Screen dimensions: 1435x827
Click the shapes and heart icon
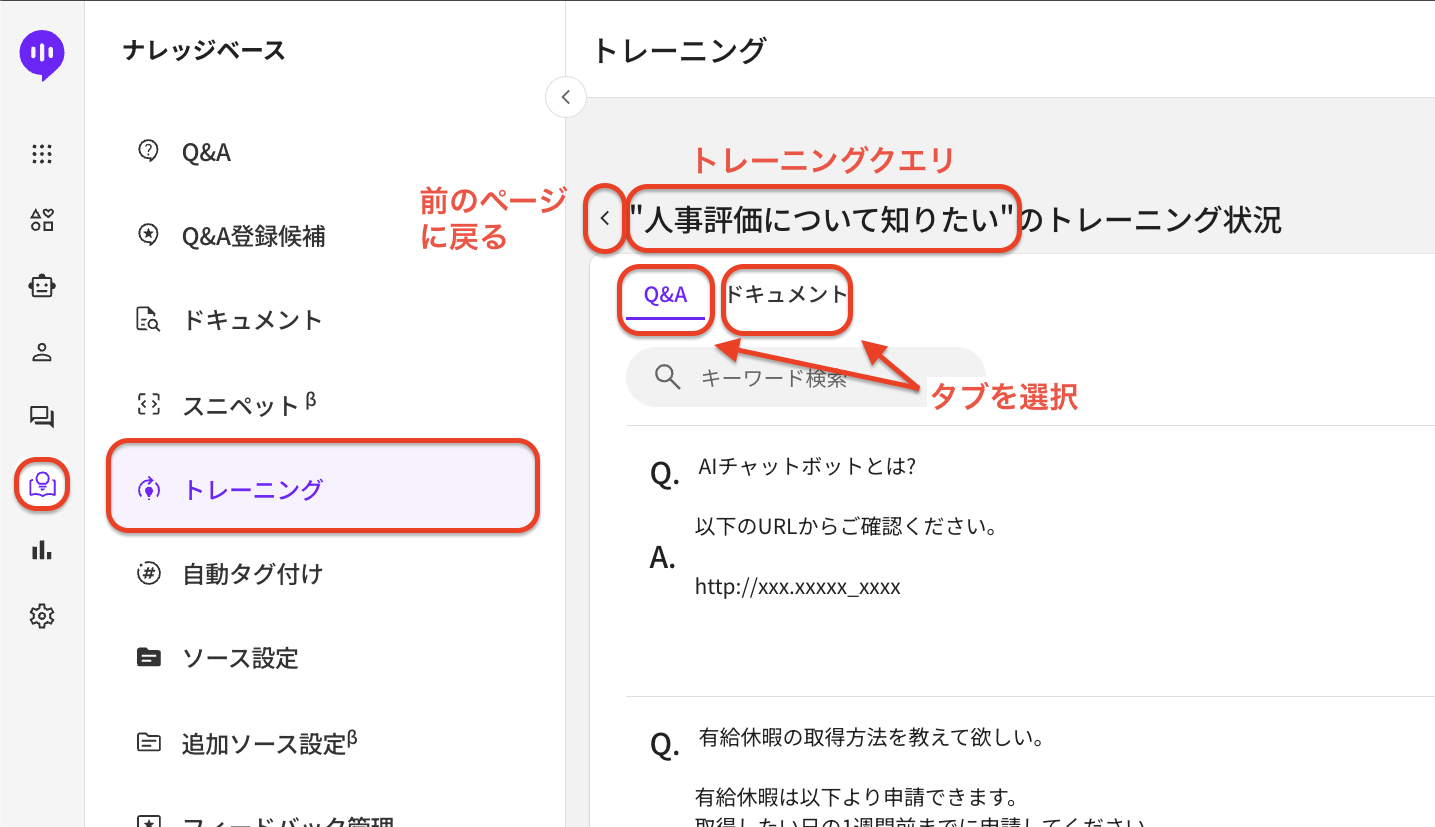(x=42, y=220)
